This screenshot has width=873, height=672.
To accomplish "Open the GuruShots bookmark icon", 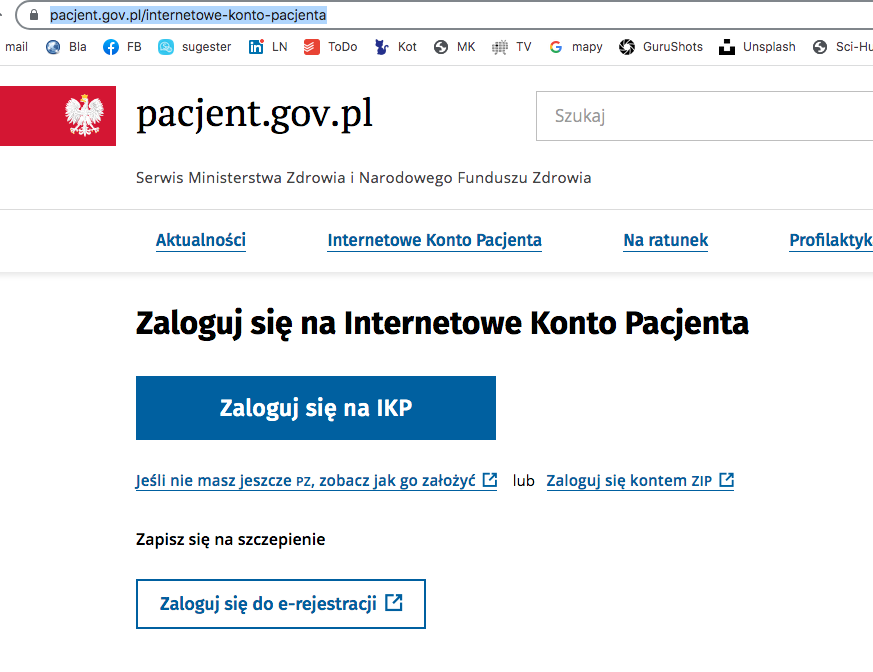I will tap(627, 47).
